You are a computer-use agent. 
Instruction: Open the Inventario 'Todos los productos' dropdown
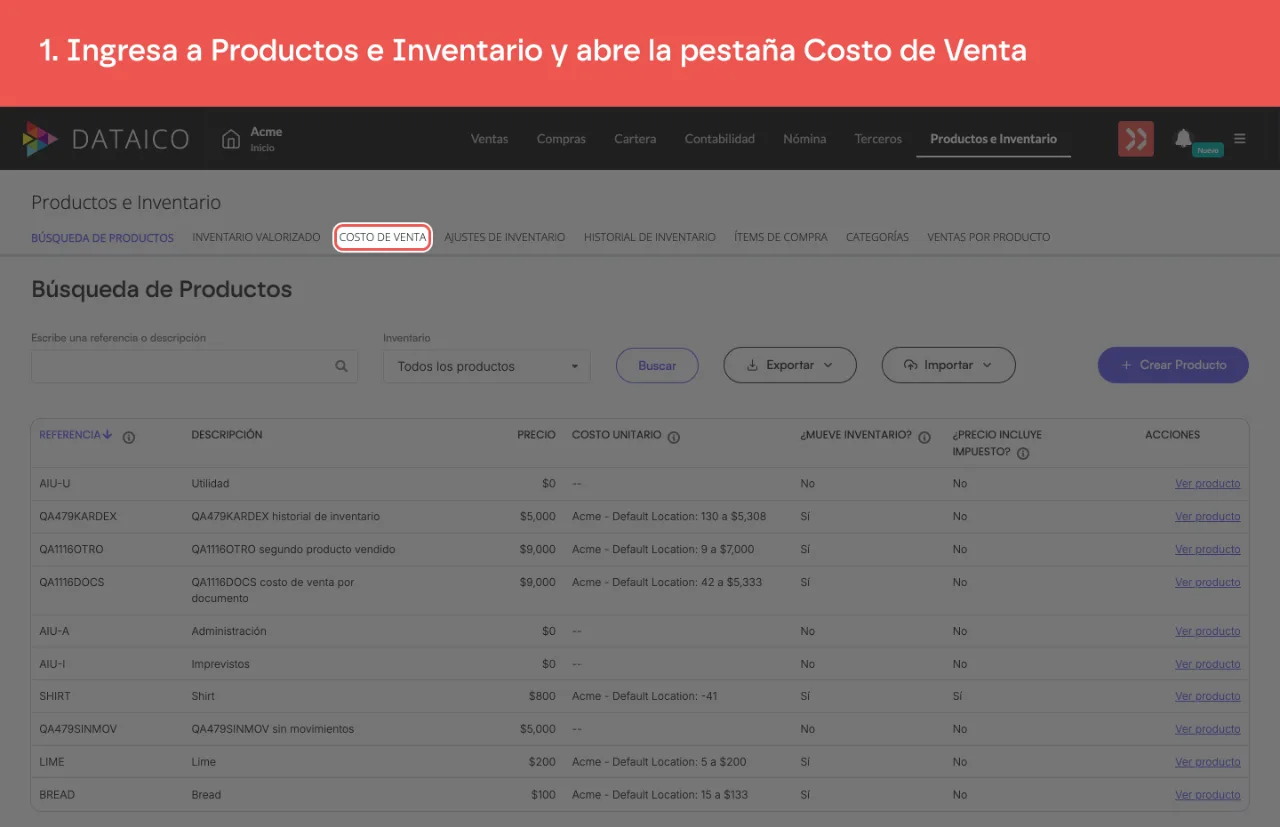pyautogui.click(x=486, y=366)
